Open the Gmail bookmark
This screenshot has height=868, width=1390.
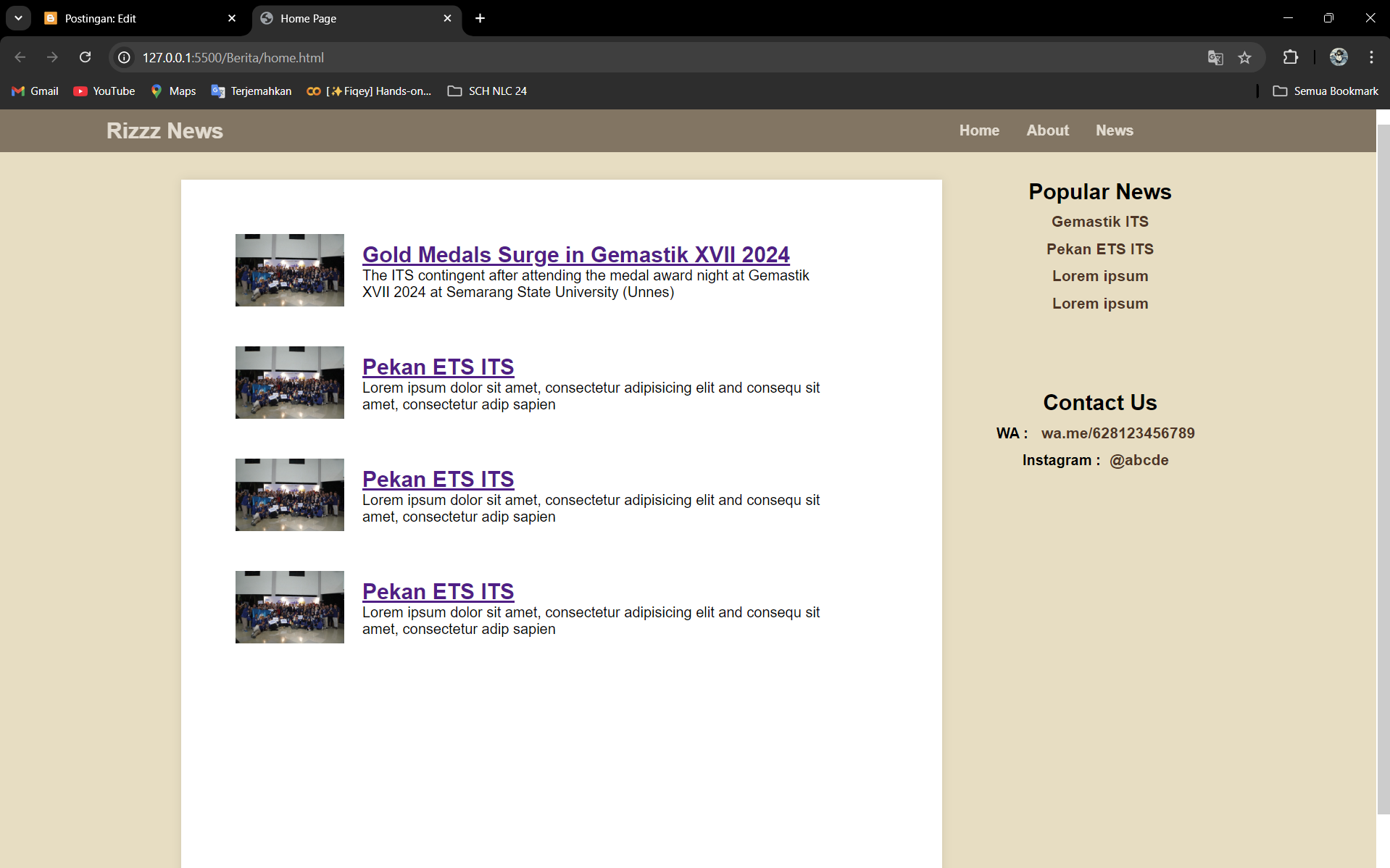click(35, 91)
